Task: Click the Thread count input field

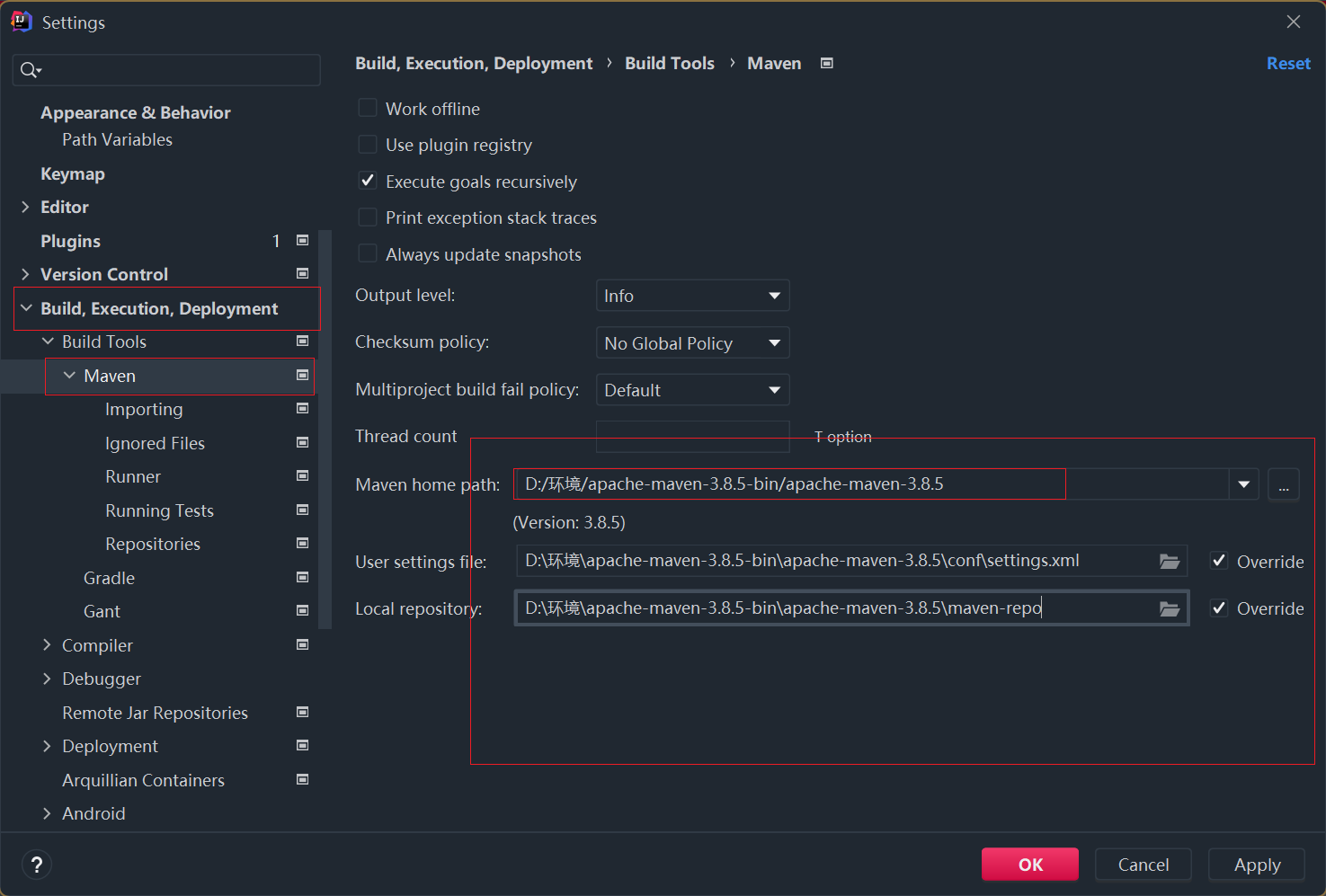Action: 693,437
